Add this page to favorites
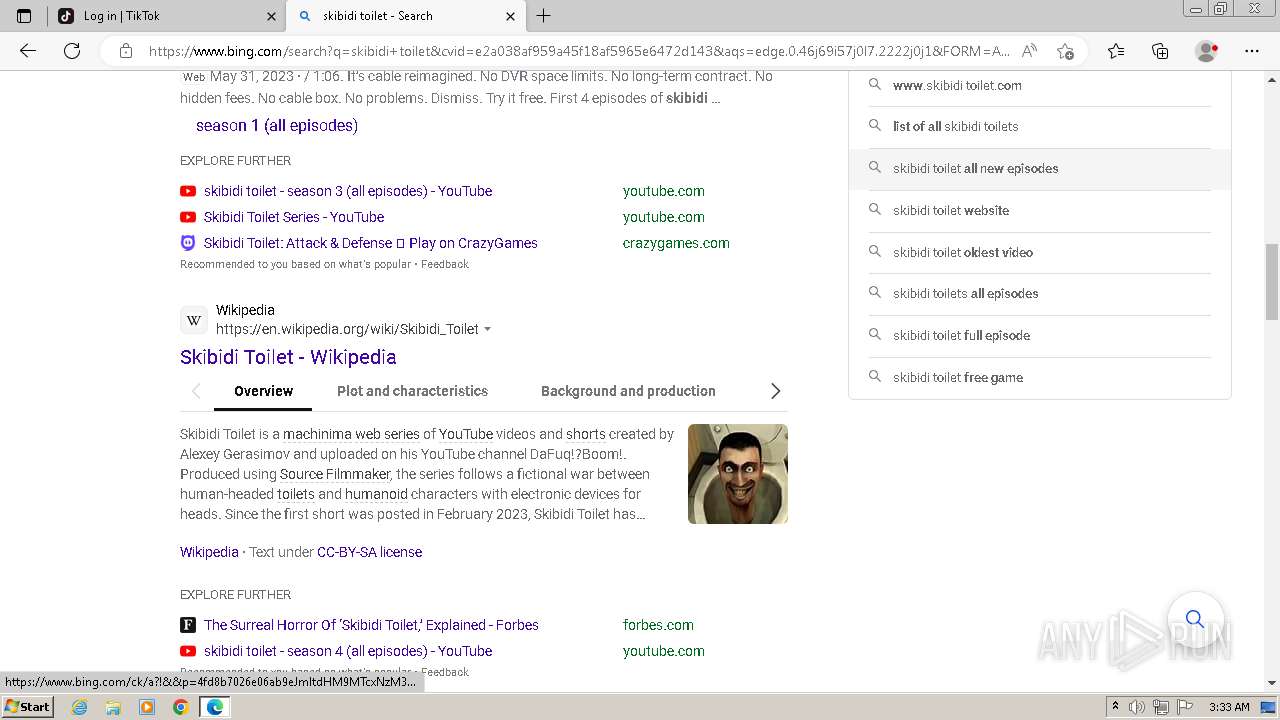 click(1066, 51)
